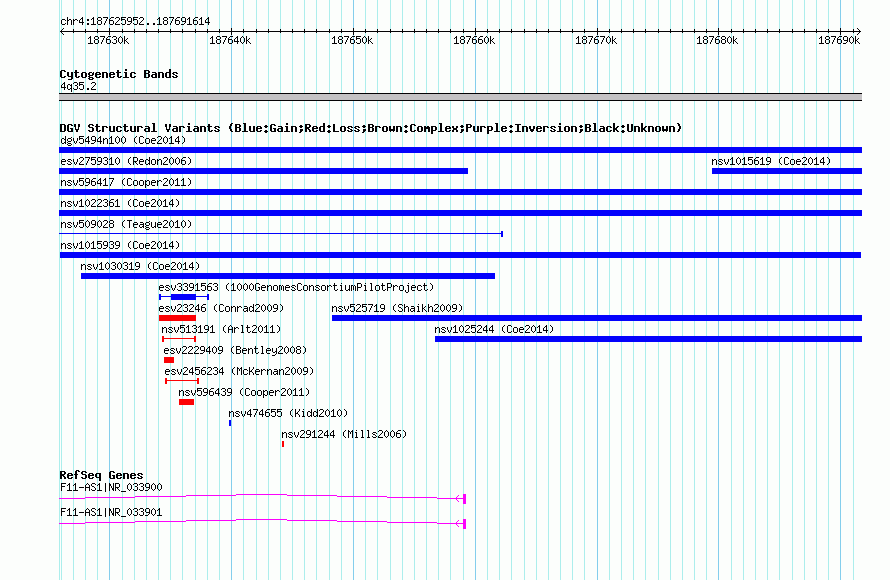Click the nsv513191 red bracketed line
The image size is (890, 580).
(179, 339)
